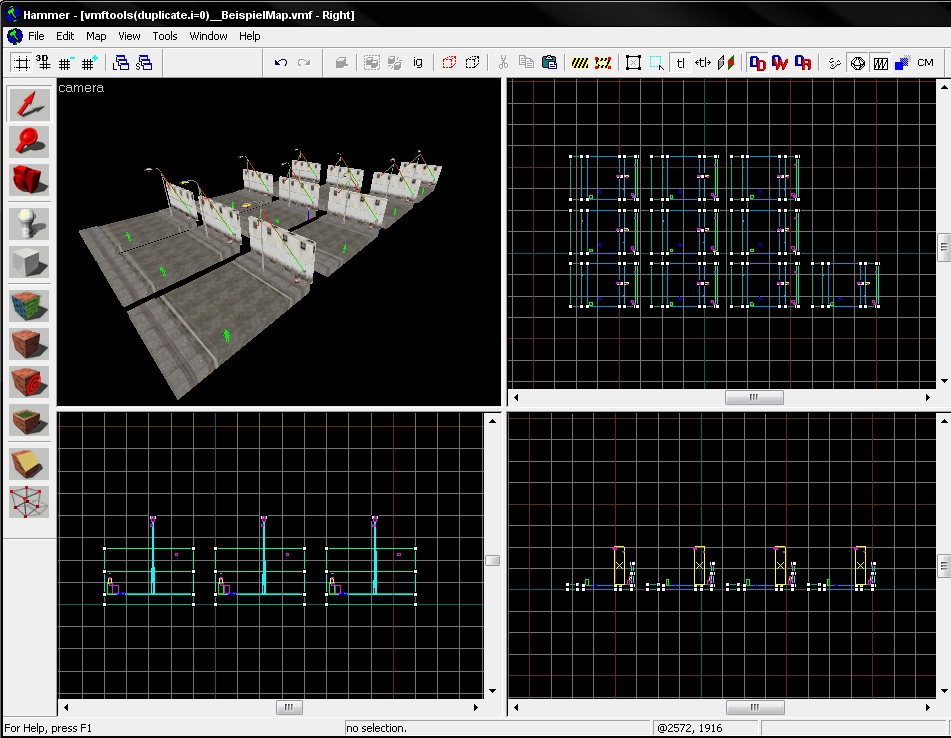The height and width of the screenshot is (738, 951).
Task: Open the View menu
Action: click(x=130, y=36)
